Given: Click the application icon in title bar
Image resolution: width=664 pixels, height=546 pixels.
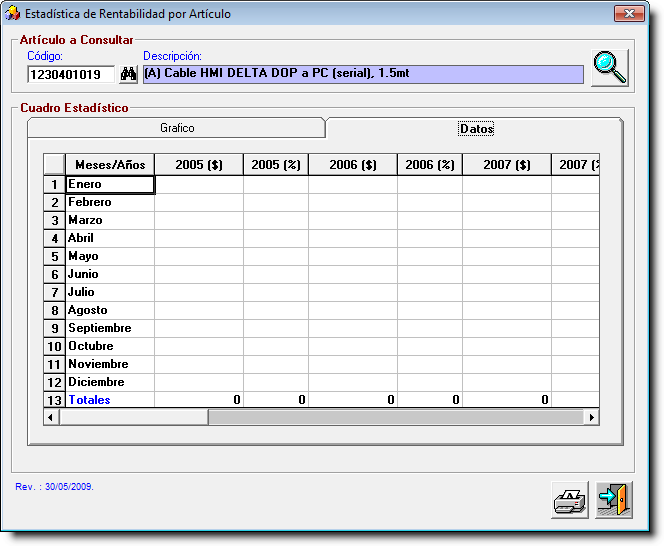Looking at the screenshot, I should [12, 14].
